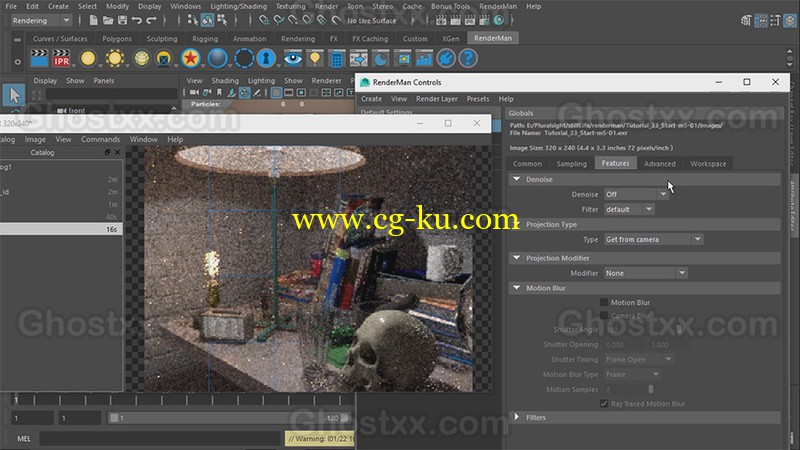Viewport: 800px width, 450px height.
Task: Open the Presets menu in RenderMan Controls
Action: (x=478, y=99)
